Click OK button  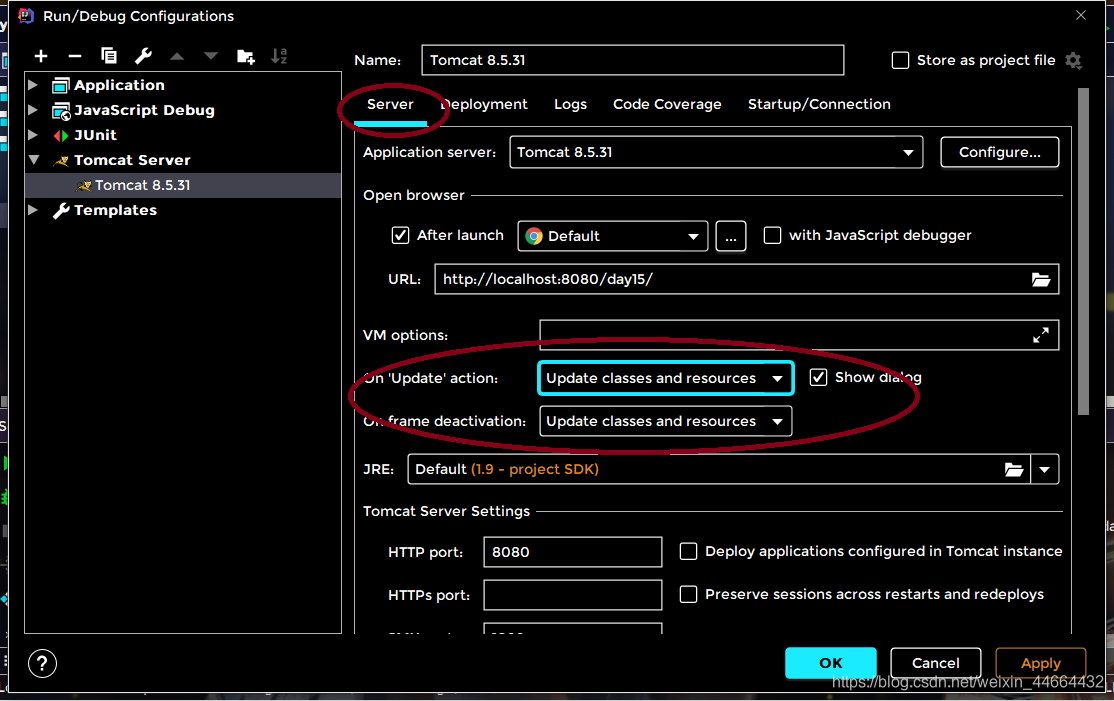831,663
